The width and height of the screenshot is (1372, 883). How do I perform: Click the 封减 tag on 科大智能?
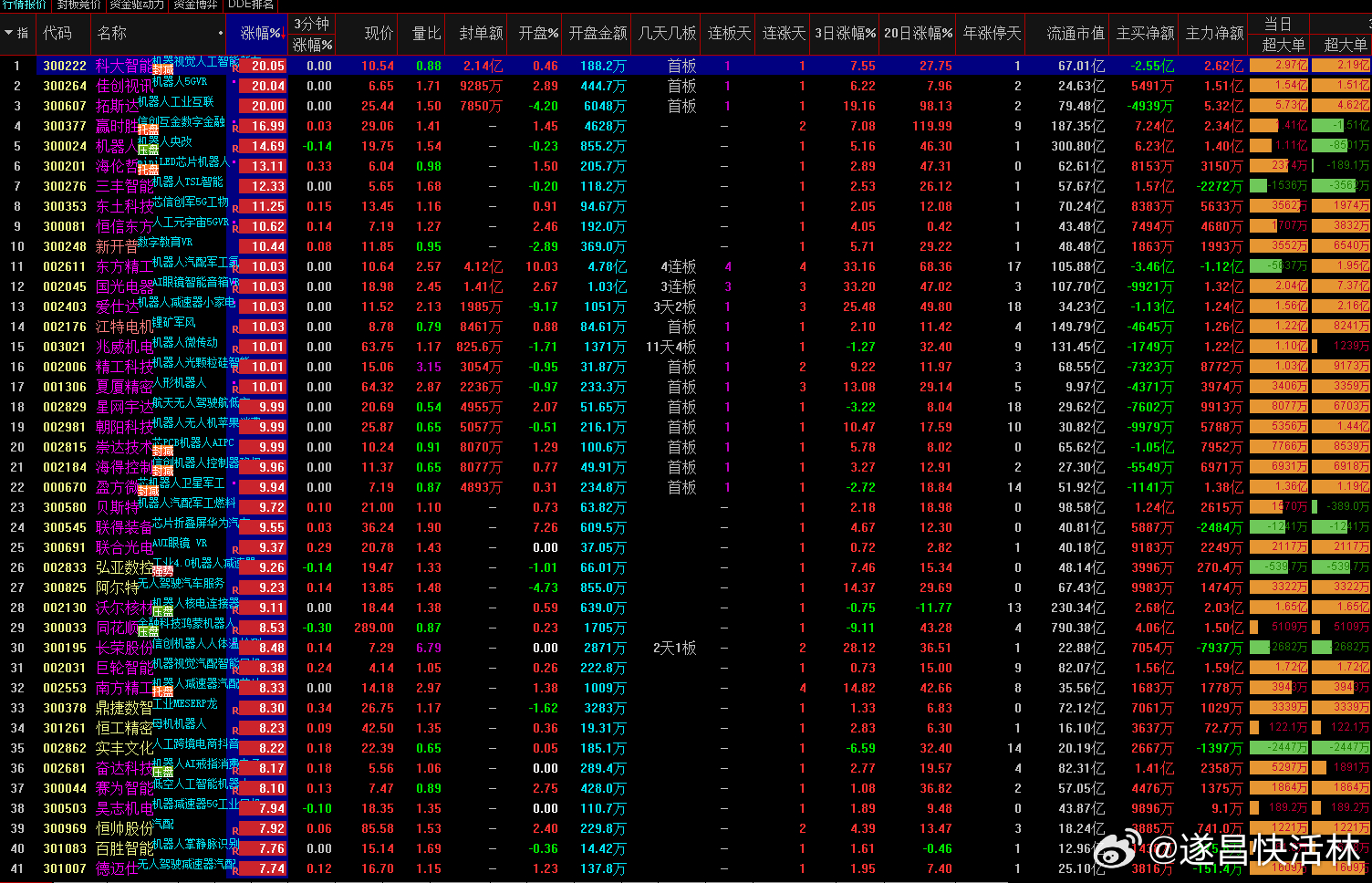162,70
